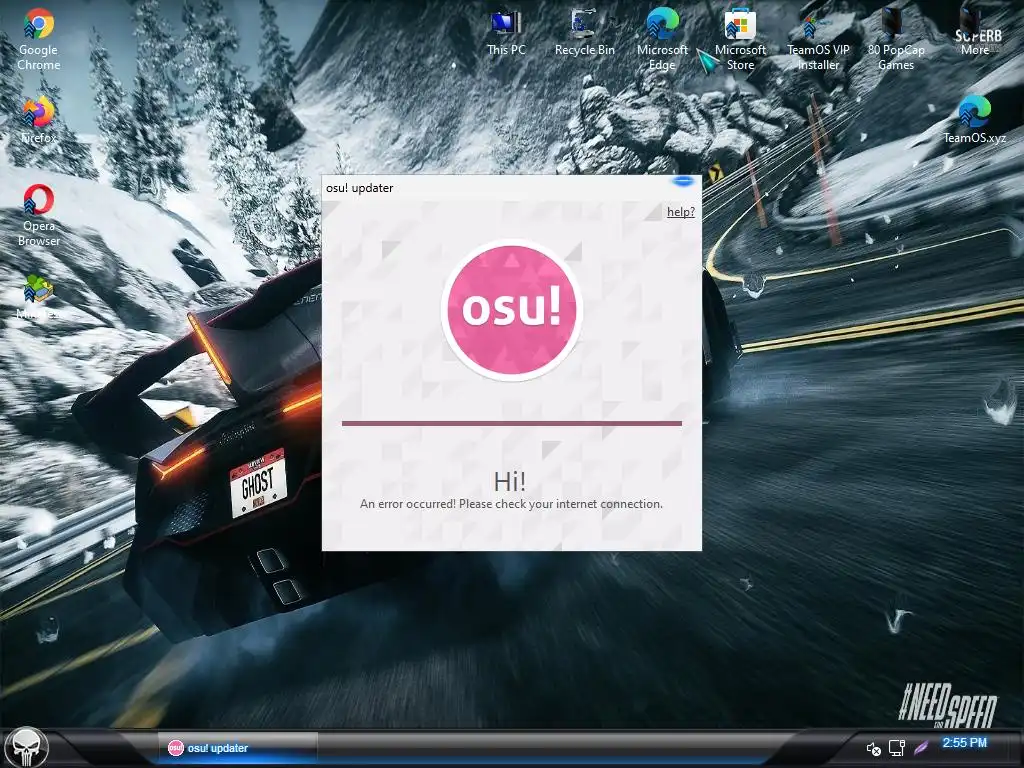The height and width of the screenshot is (768, 1024).
Task: Click the This PC desktop icon
Action: (x=506, y=33)
